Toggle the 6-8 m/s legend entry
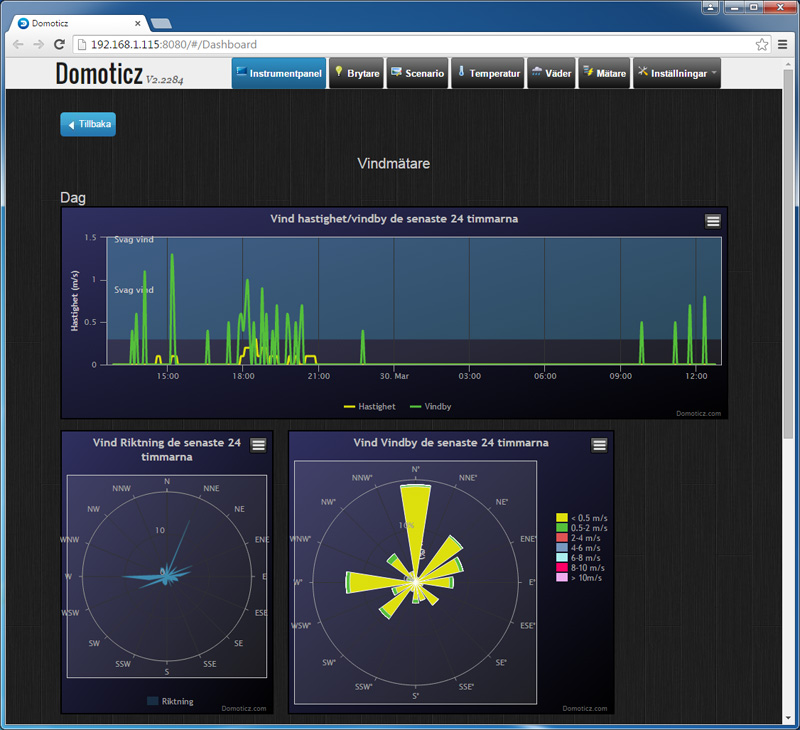Image resolution: width=800 pixels, height=730 pixels. pyautogui.click(x=578, y=558)
